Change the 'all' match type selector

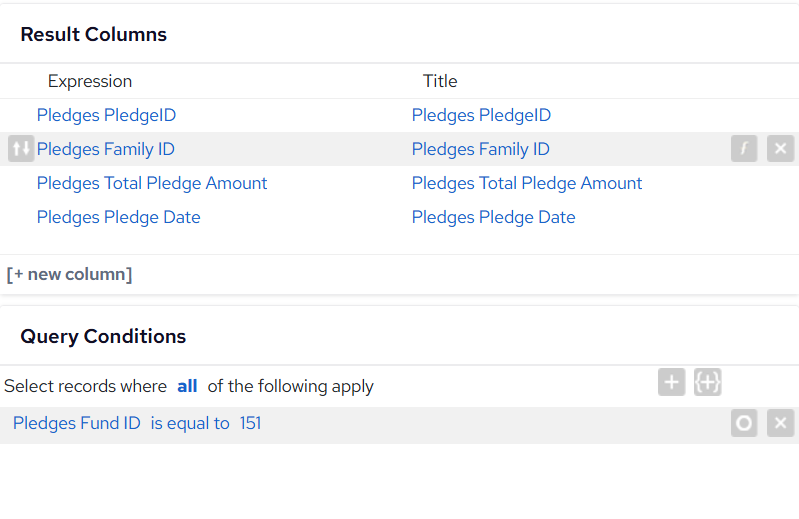point(187,386)
